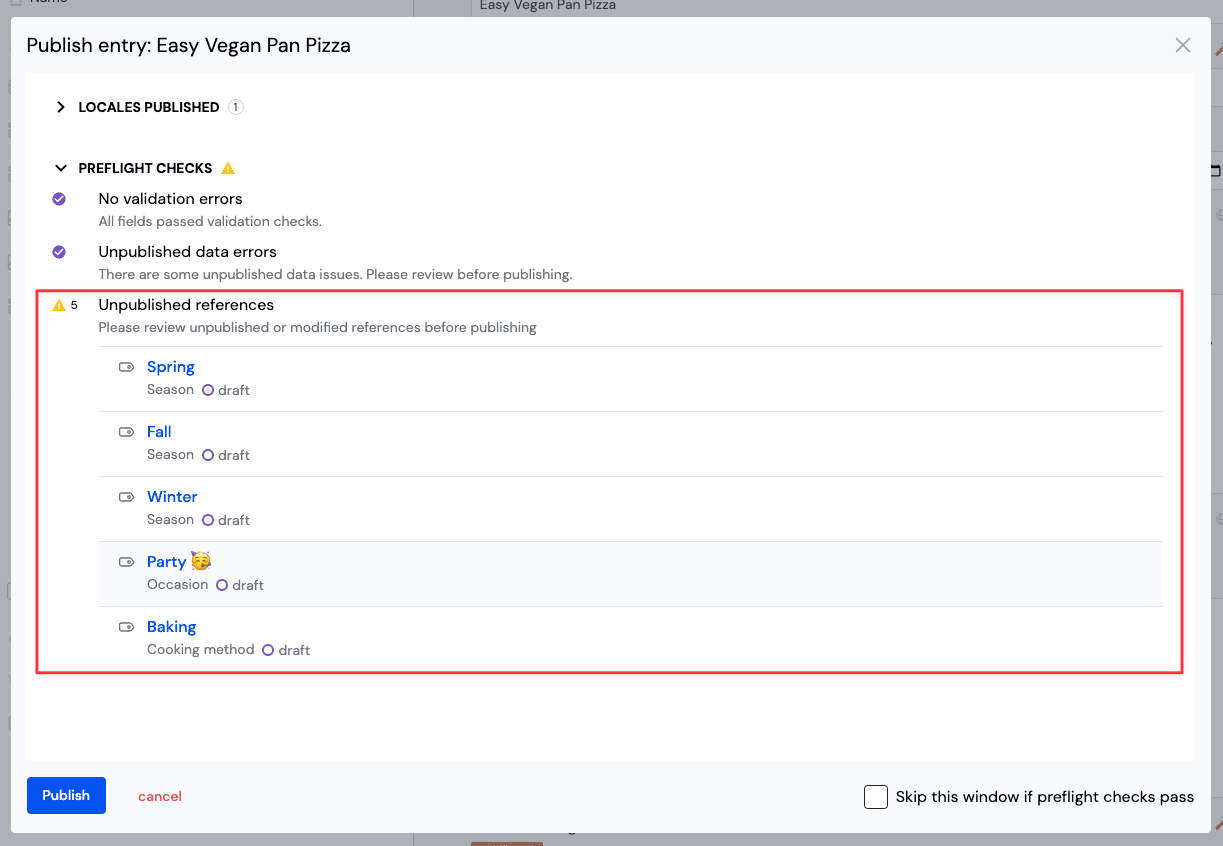
Task: Click the entry icon beside Baking
Action: point(126,627)
